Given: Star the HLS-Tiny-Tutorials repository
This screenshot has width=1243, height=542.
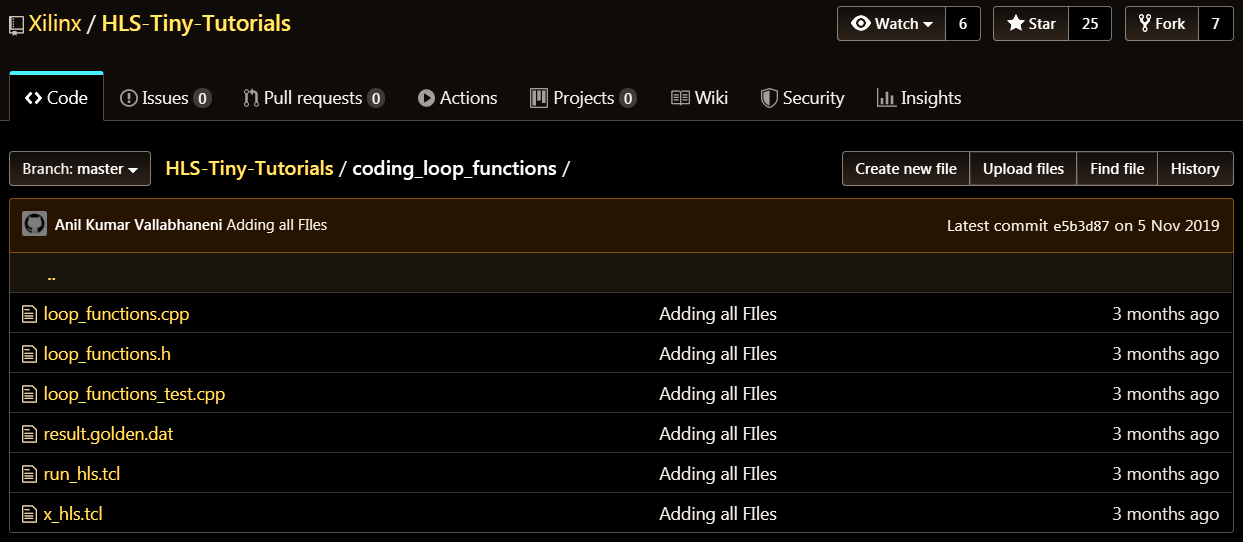Looking at the screenshot, I should (1031, 24).
